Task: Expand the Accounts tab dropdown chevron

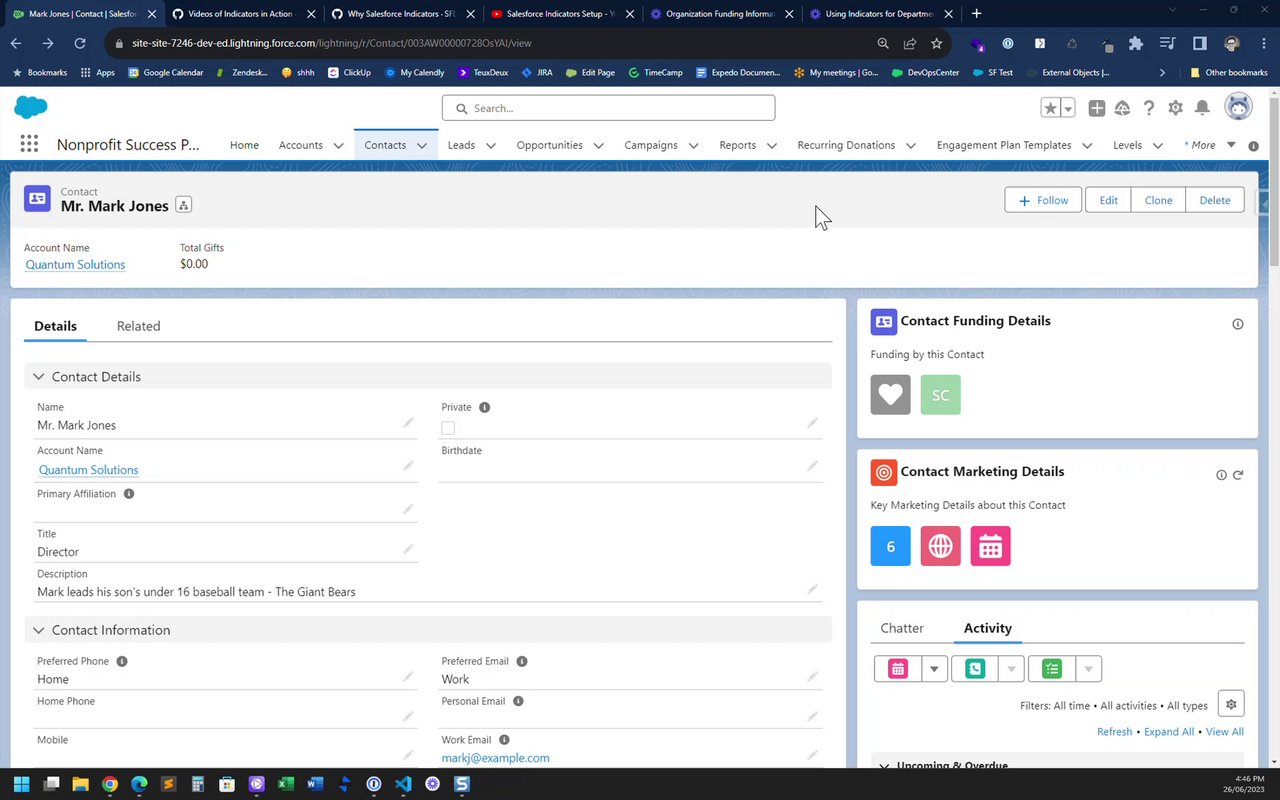Action: tap(338, 145)
